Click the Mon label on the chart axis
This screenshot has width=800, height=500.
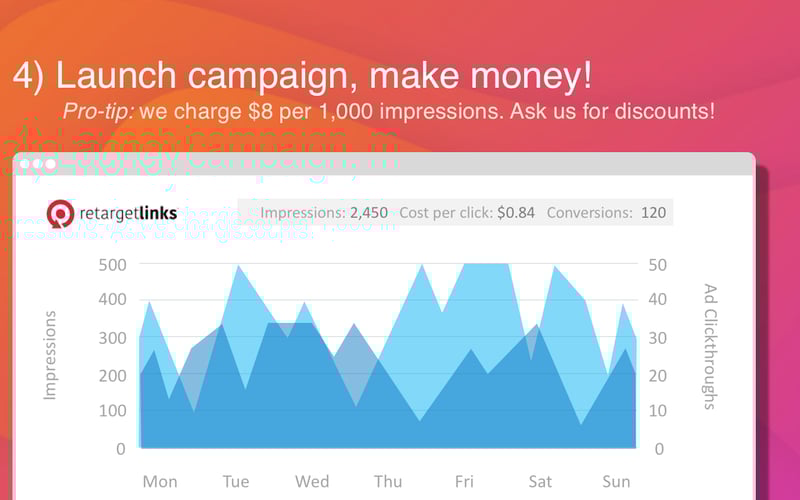(160, 482)
